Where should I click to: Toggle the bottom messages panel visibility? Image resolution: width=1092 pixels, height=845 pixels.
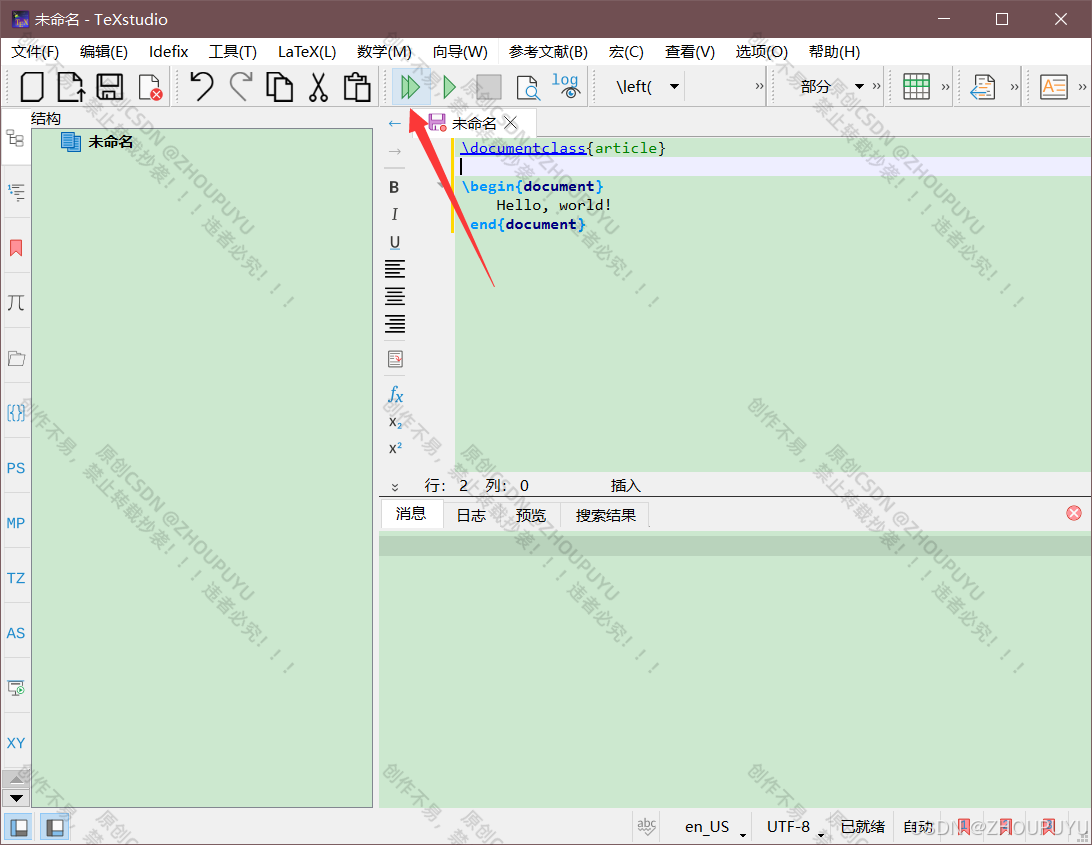coord(55,828)
